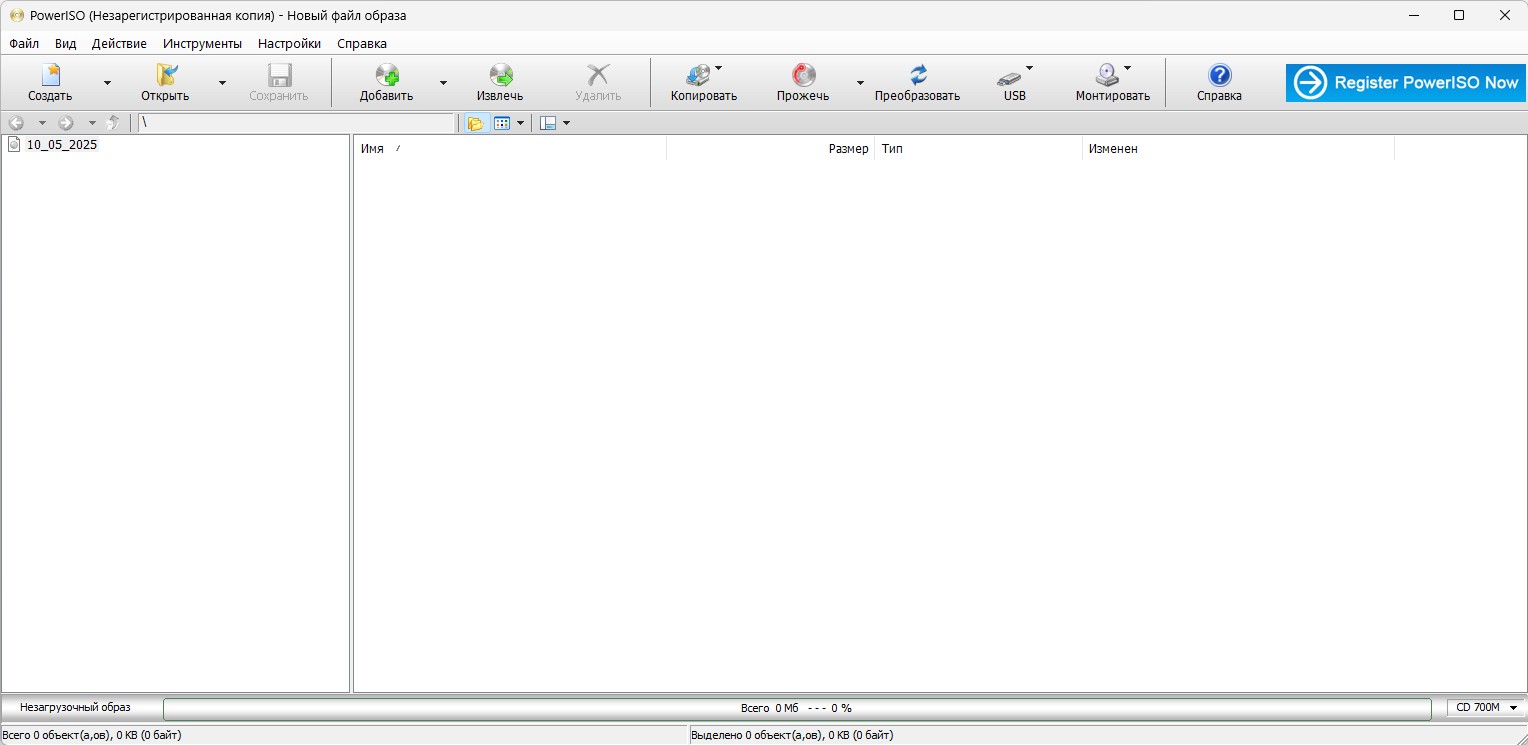Click the Register PowerISO Now banner
Screen dimensions: 1528x745
[x=1406, y=83]
